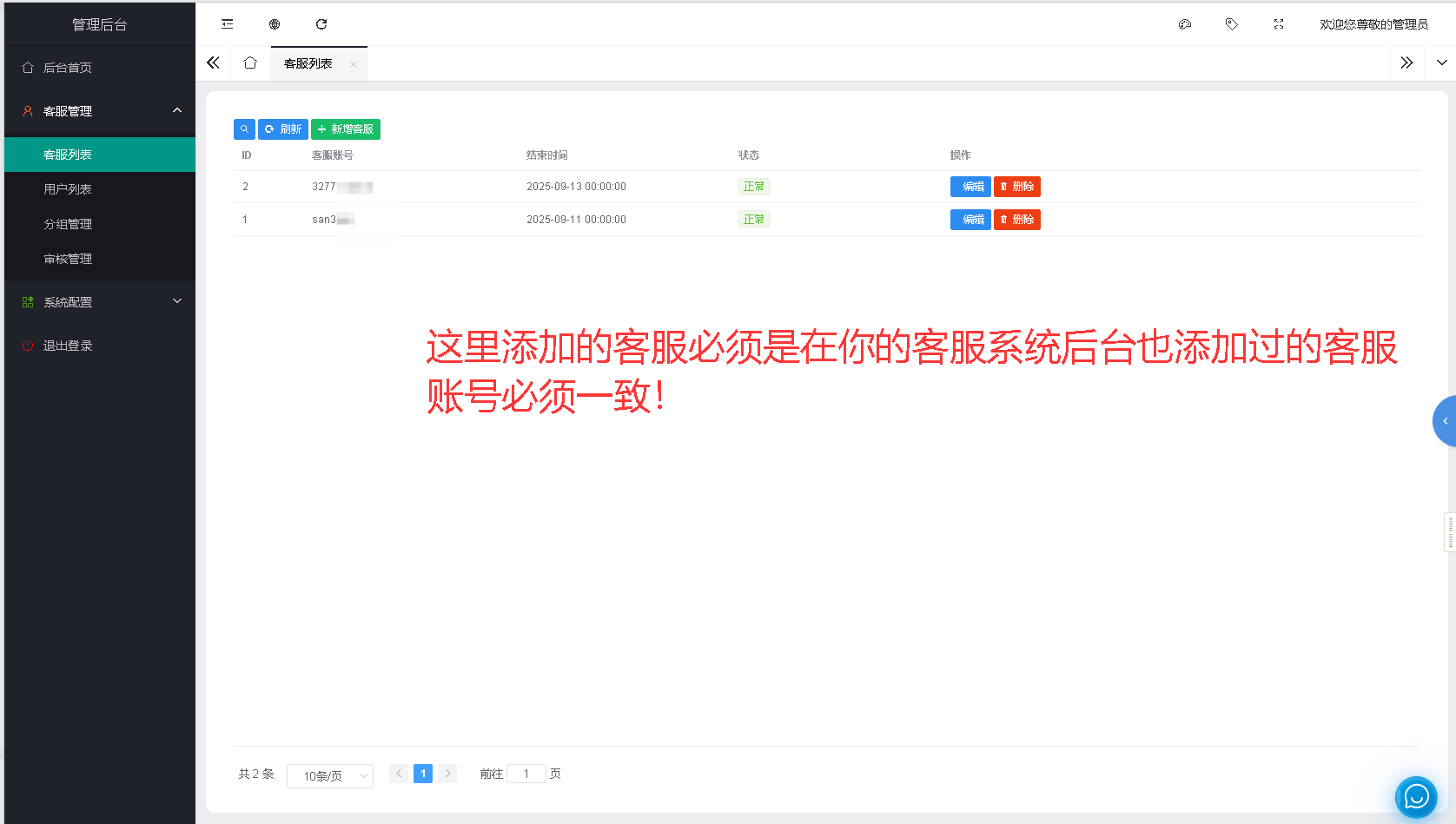The width and height of the screenshot is (1456, 824).
Task: Collapse the sidebar with the hamburger icon
Action: coord(227,23)
